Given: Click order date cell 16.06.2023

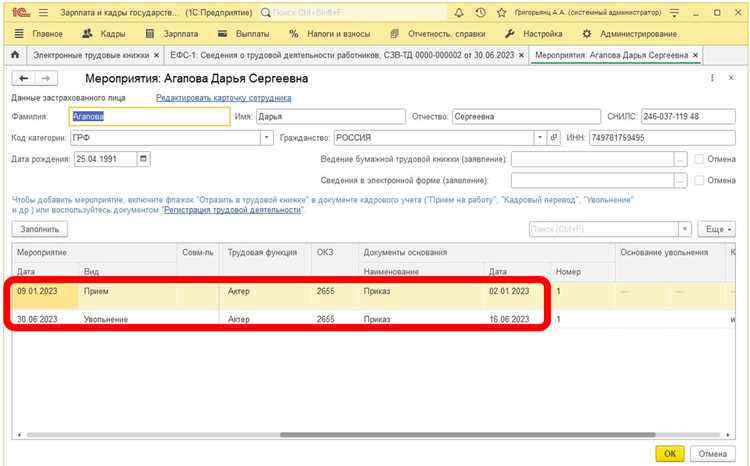Looking at the screenshot, I should (x=509, y=319).
